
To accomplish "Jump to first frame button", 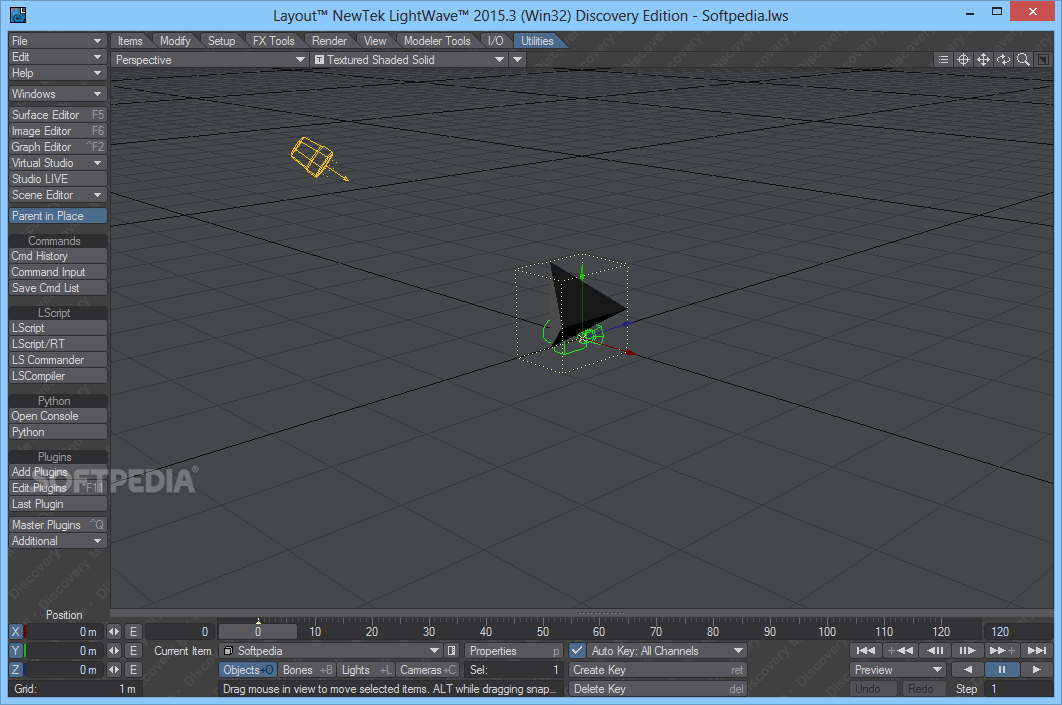I will coord(866,650).
